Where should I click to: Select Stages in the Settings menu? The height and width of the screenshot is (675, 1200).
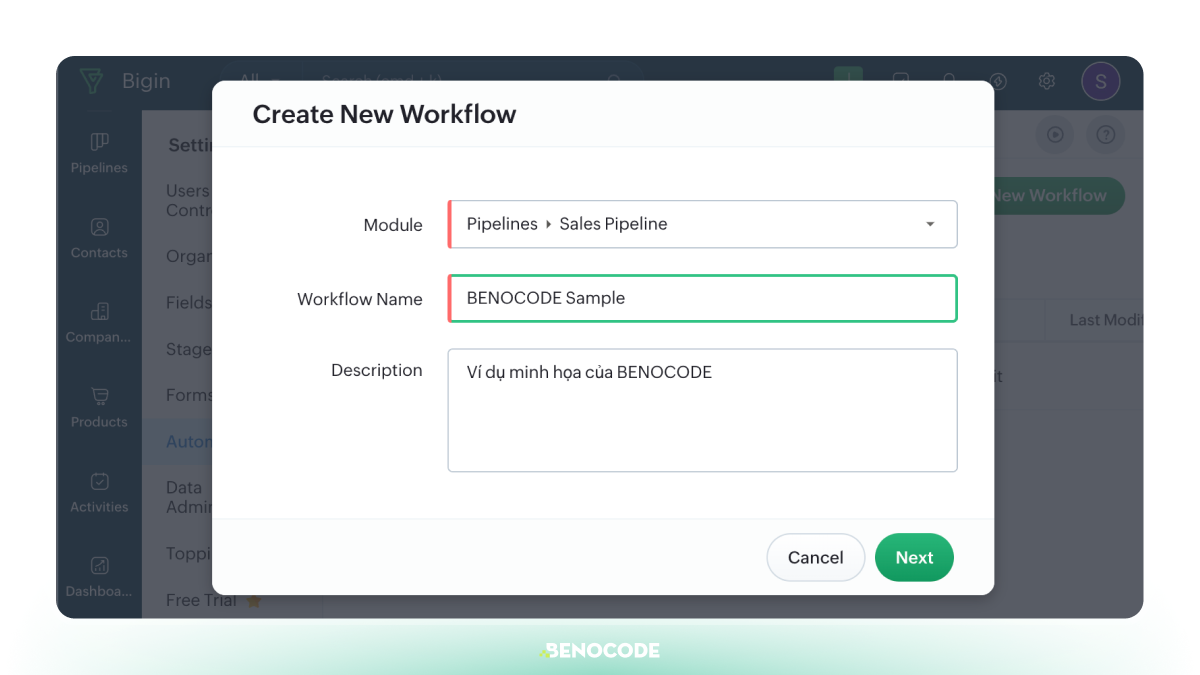click(188, 349)
